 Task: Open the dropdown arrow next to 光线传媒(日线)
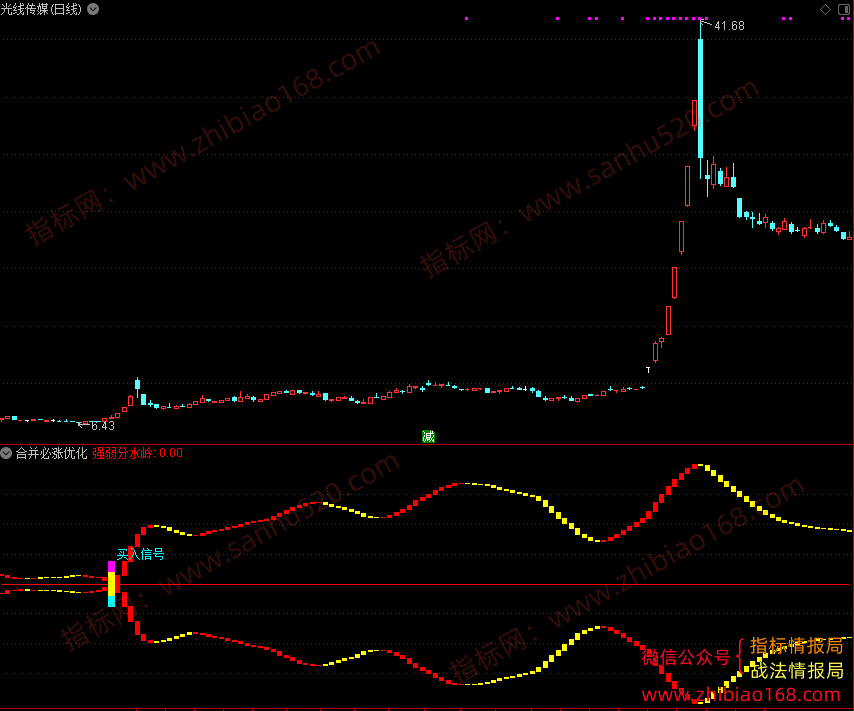point(93,9)
